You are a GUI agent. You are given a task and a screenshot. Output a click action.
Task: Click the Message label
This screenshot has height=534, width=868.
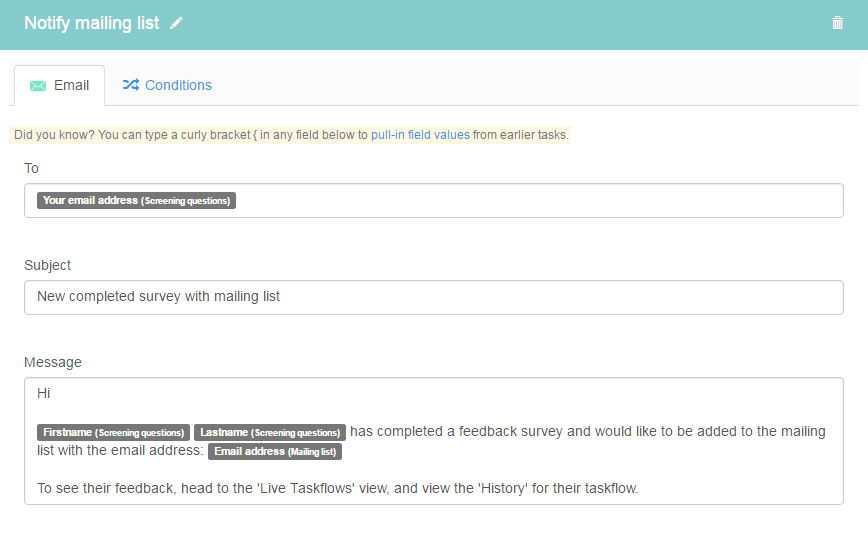53,362
